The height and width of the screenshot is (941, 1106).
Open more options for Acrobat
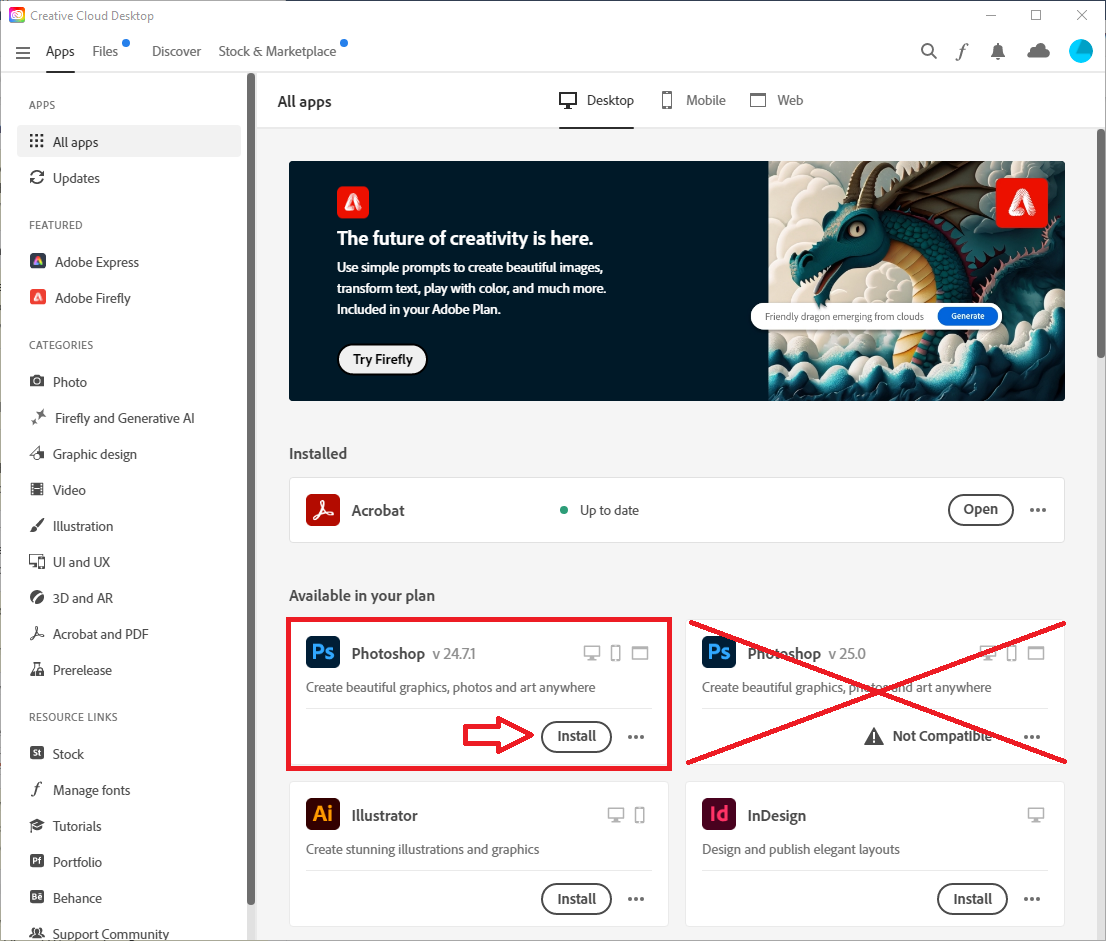click(x=1038, y=510)
